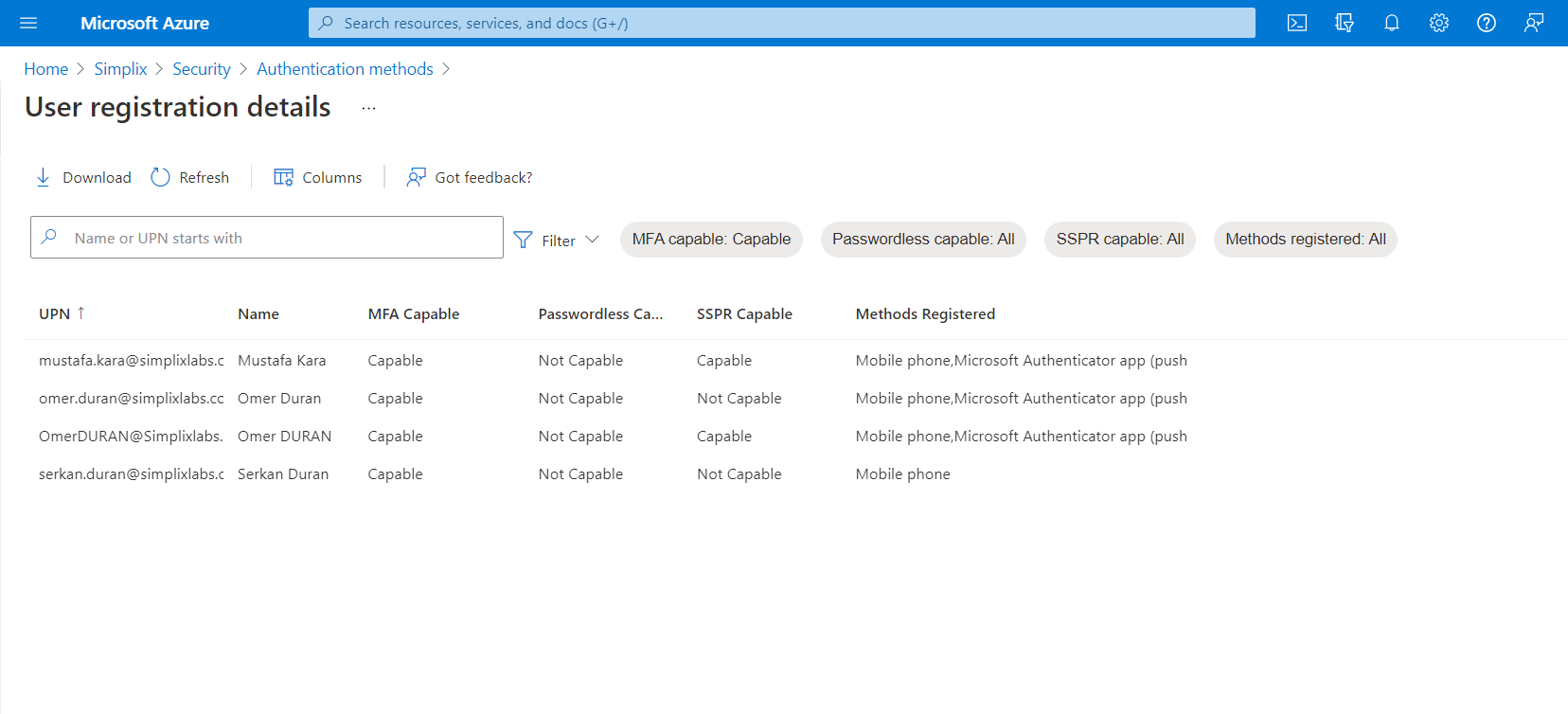This screenshot has width=1568, height=714.
Task: Click the Columns table icon
Action: click(x=283, y=177)
